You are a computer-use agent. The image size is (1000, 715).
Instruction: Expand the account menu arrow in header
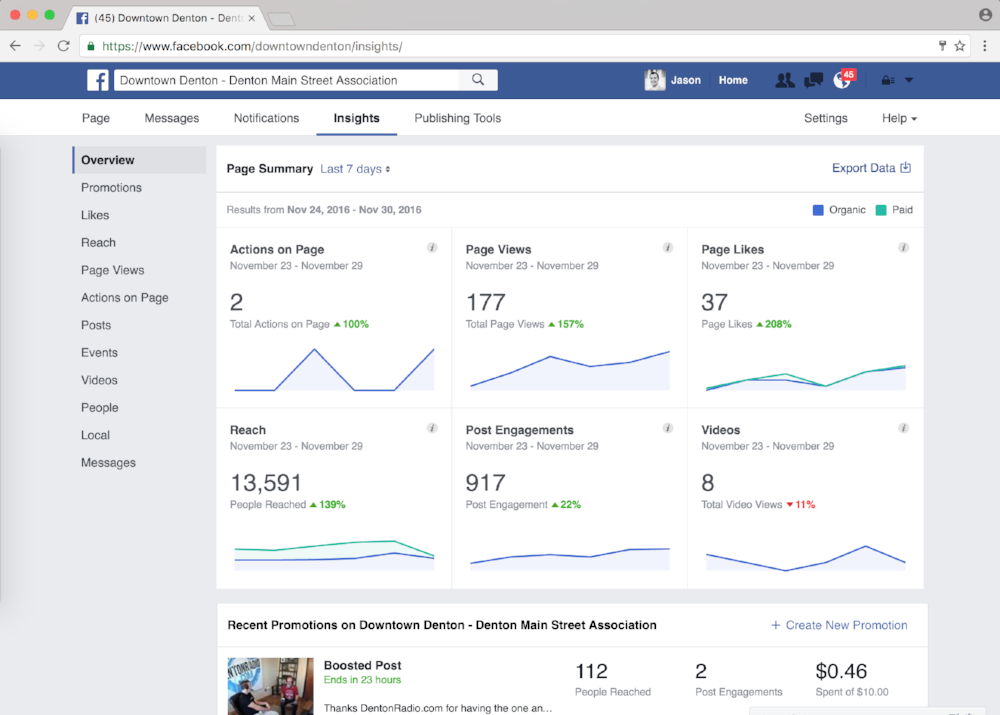[x=909, y=80]
